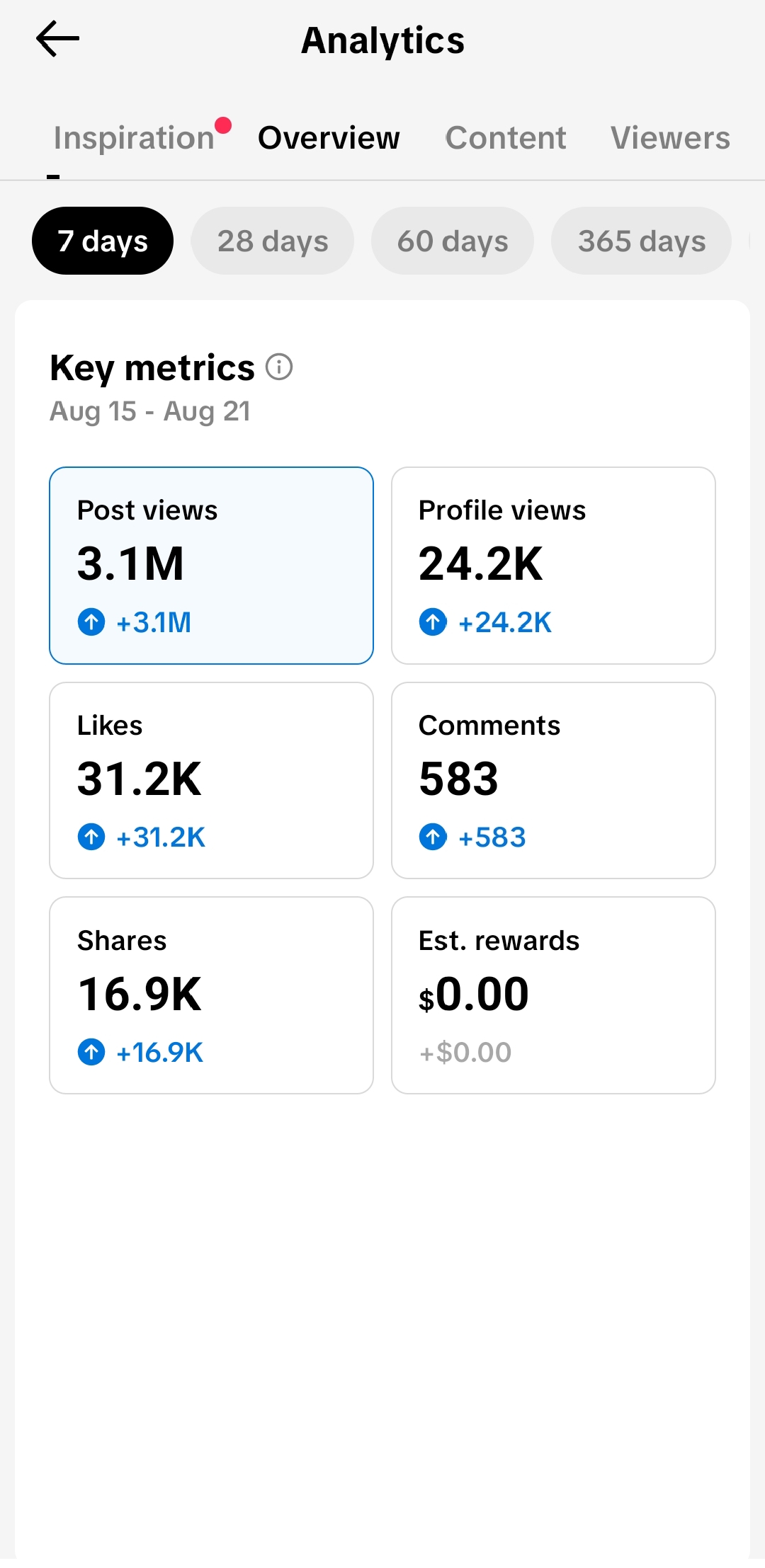Image resolution: width=765 pixels, height=1568 pixels.
Task: Choose the 365 days filter
Action: [x=642, y=241]
